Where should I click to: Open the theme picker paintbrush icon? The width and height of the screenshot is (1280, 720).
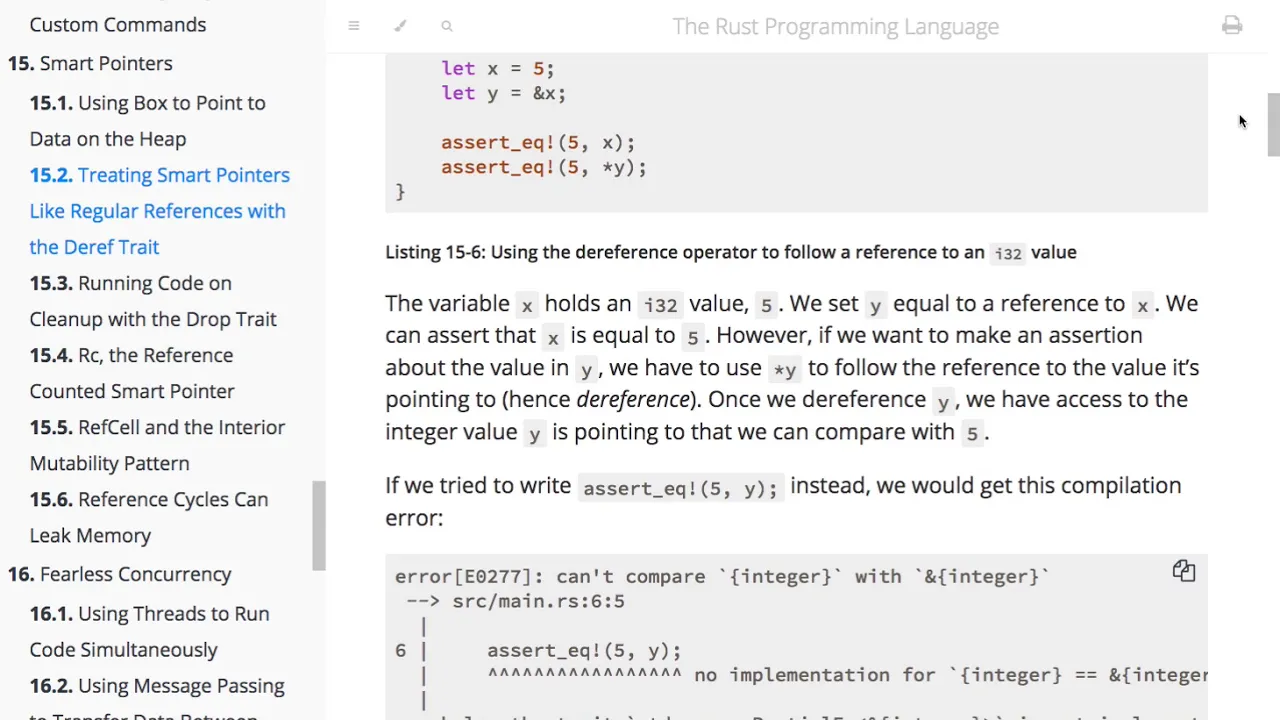(x=400, y=26)
